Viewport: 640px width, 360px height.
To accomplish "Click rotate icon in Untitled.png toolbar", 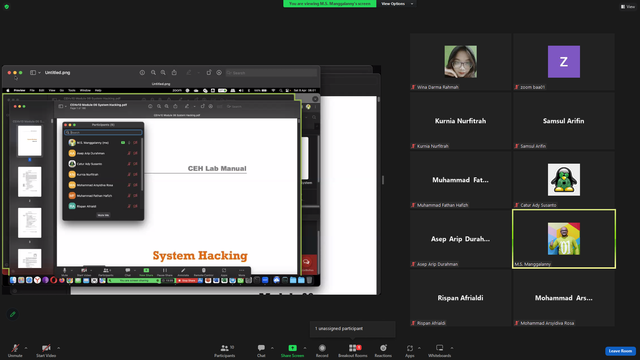I will 209,73.
